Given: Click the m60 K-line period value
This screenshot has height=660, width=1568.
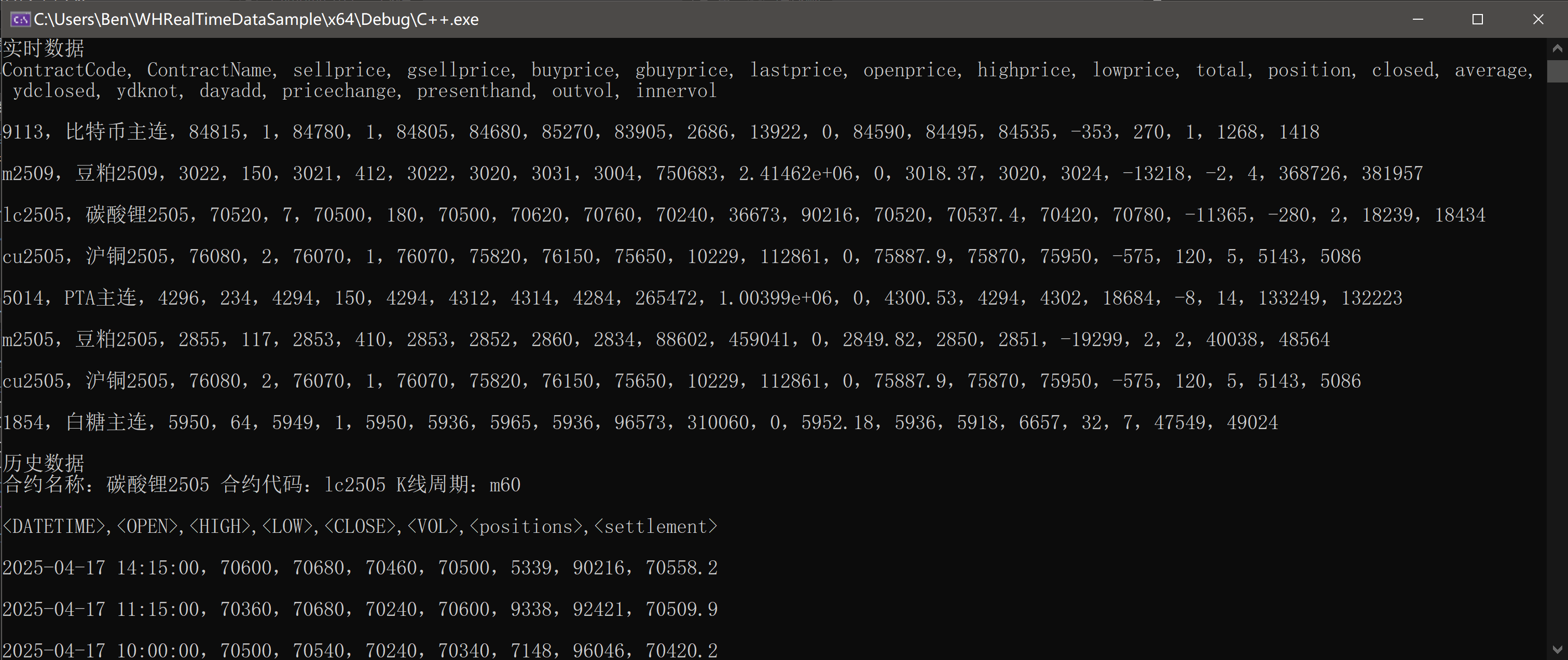Looking at the screenshot, I should point(505,485).
